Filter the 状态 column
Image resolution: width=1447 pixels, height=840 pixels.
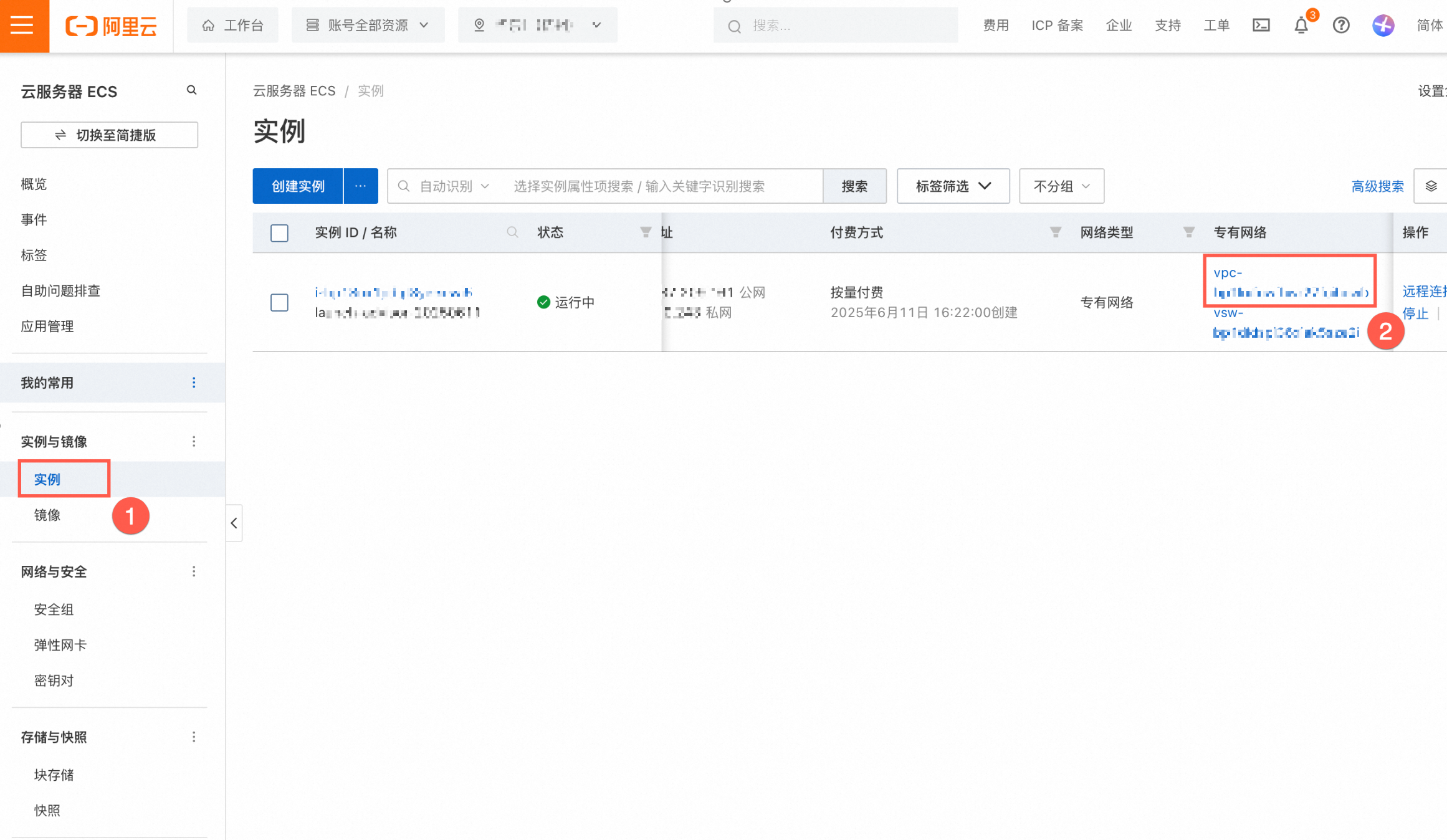point(646,232)
